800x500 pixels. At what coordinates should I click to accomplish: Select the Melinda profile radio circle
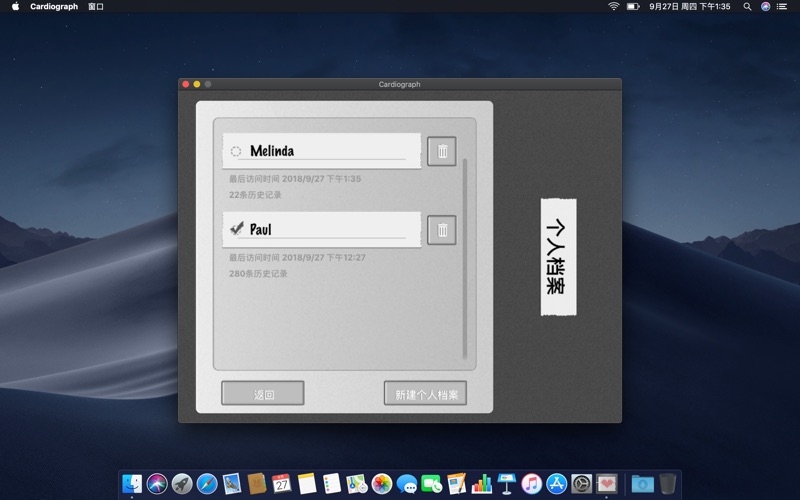coord(236,152)
